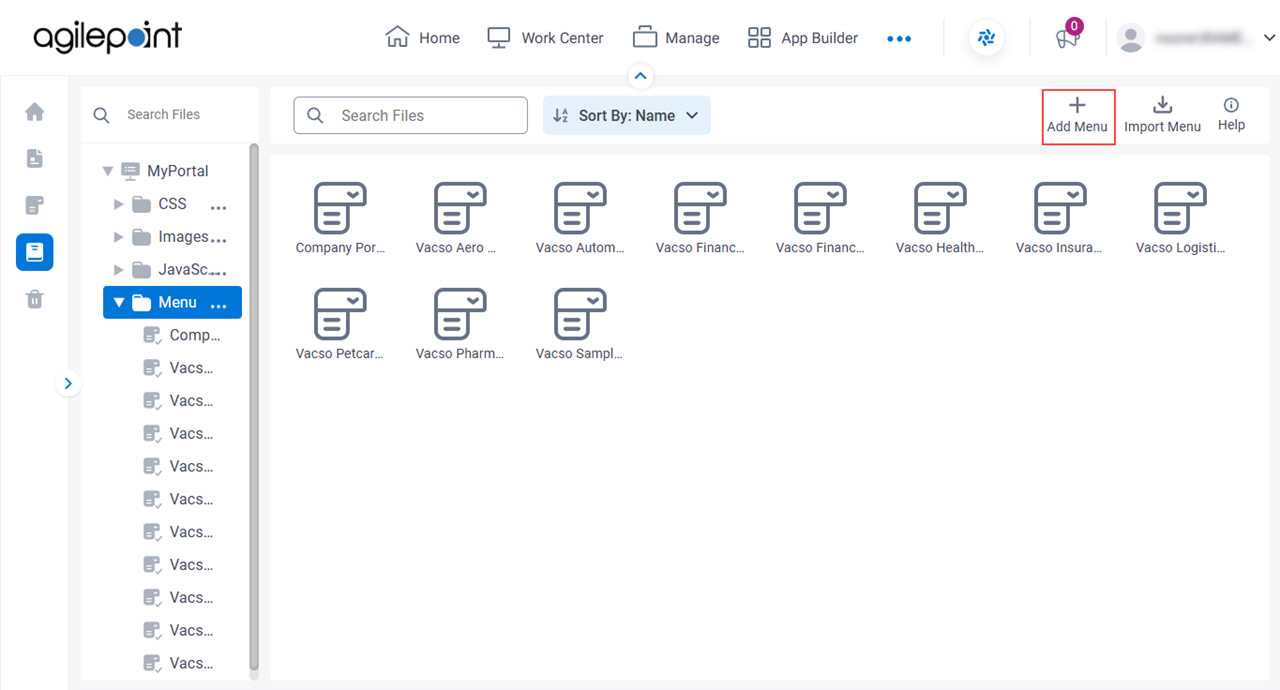Image resolution: width=1280 pixels, height=690 pixels.
Task: Open the ellipsis options for JavaSc... folder
Action: tap(219, 272)
